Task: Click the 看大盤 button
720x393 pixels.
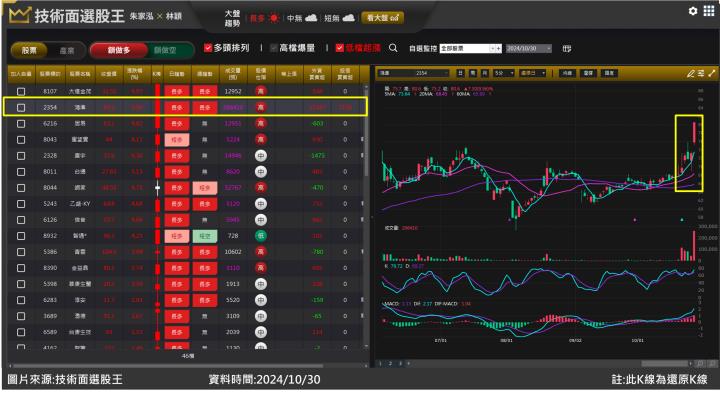Action: [382, 18]
